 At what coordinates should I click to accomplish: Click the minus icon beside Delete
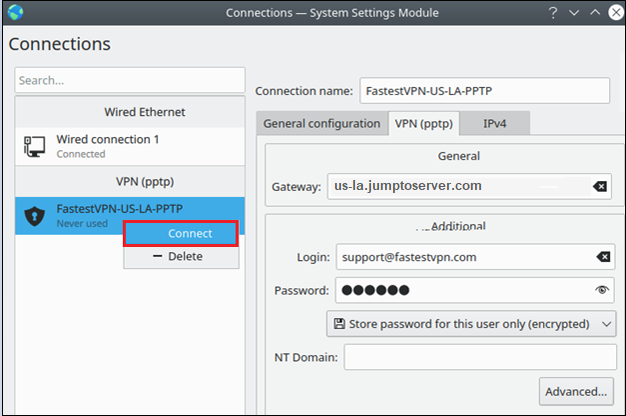pos(158,256)
